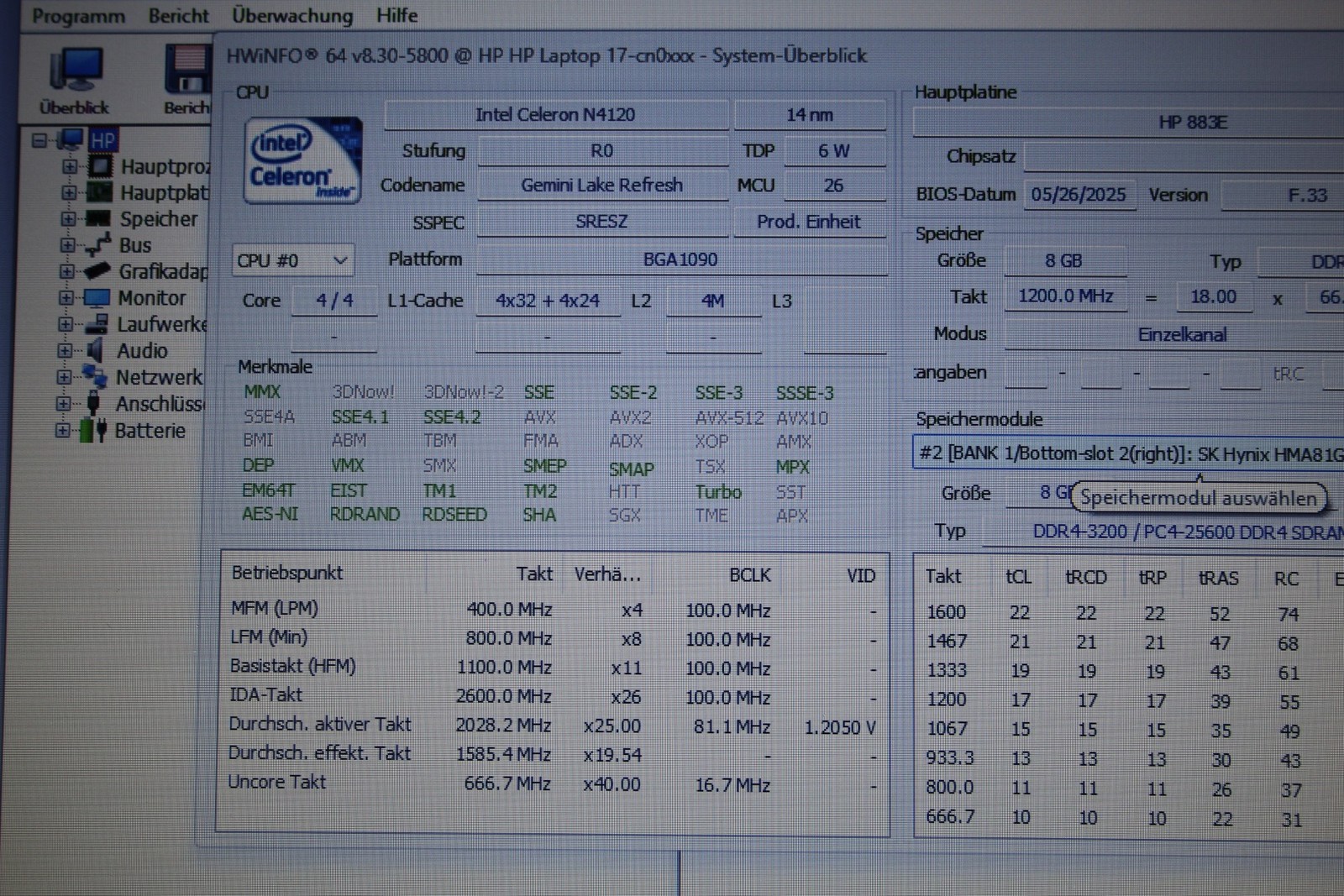
Task: Click the Netzwerk network icon
Action: 94,376
